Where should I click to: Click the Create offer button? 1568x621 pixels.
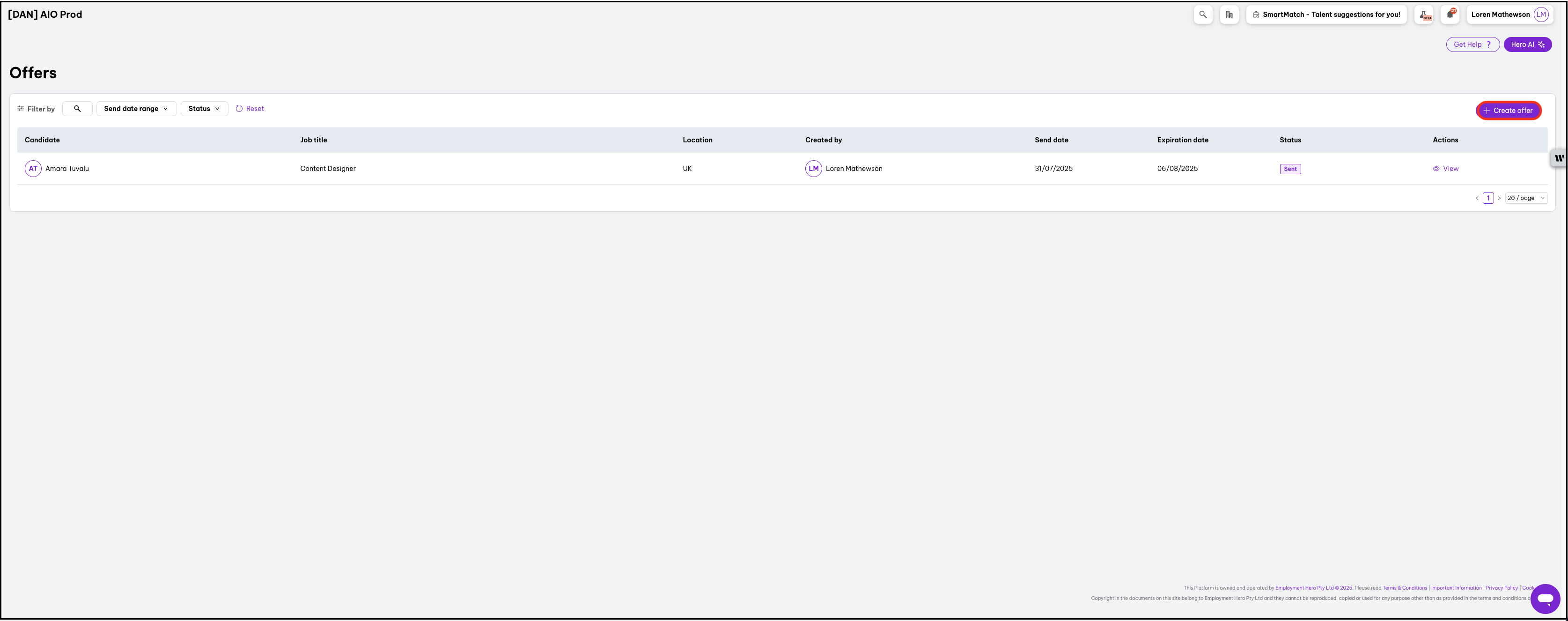click(x=1508, y=110)
